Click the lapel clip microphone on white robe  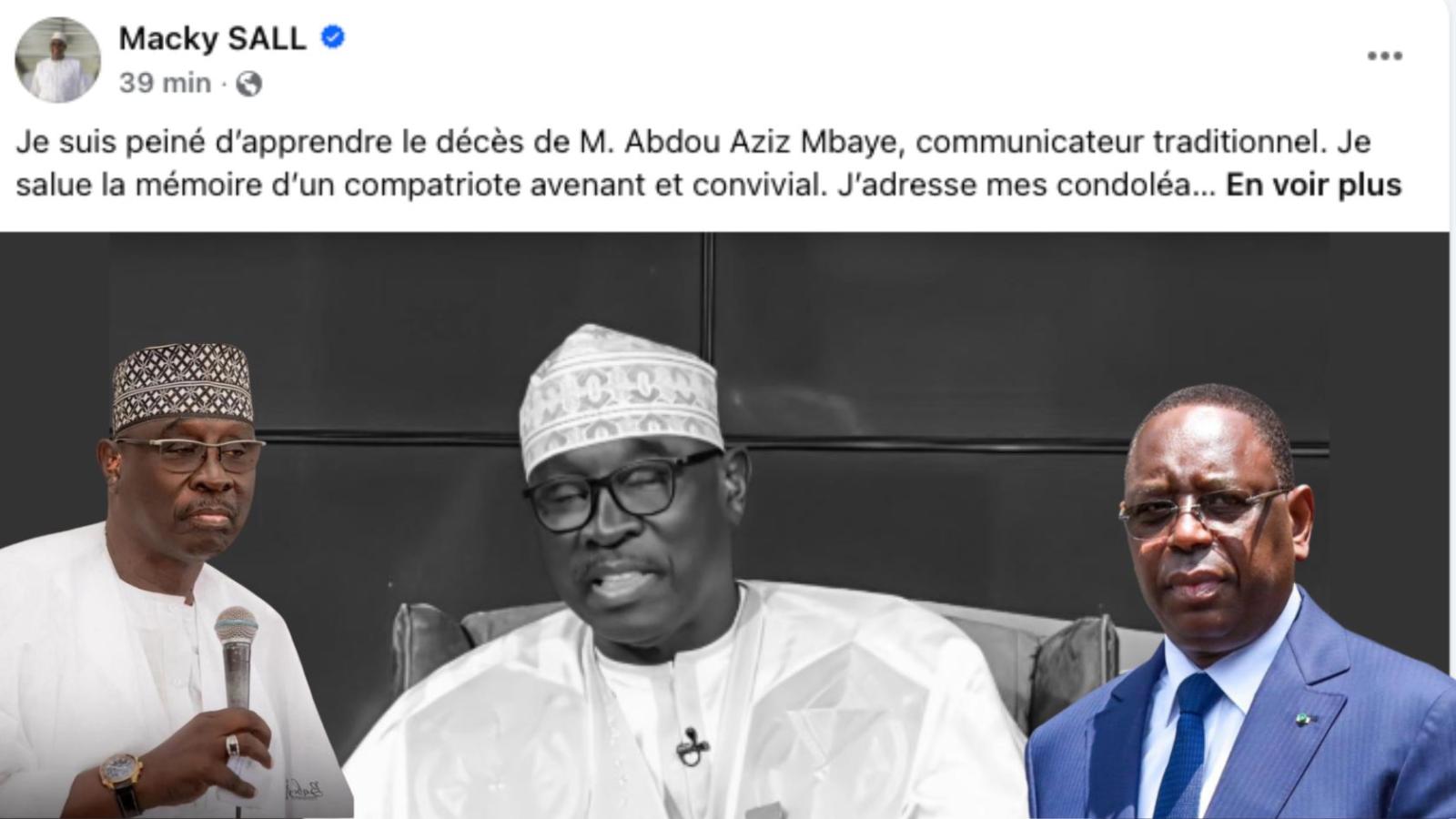click(692, 745)
